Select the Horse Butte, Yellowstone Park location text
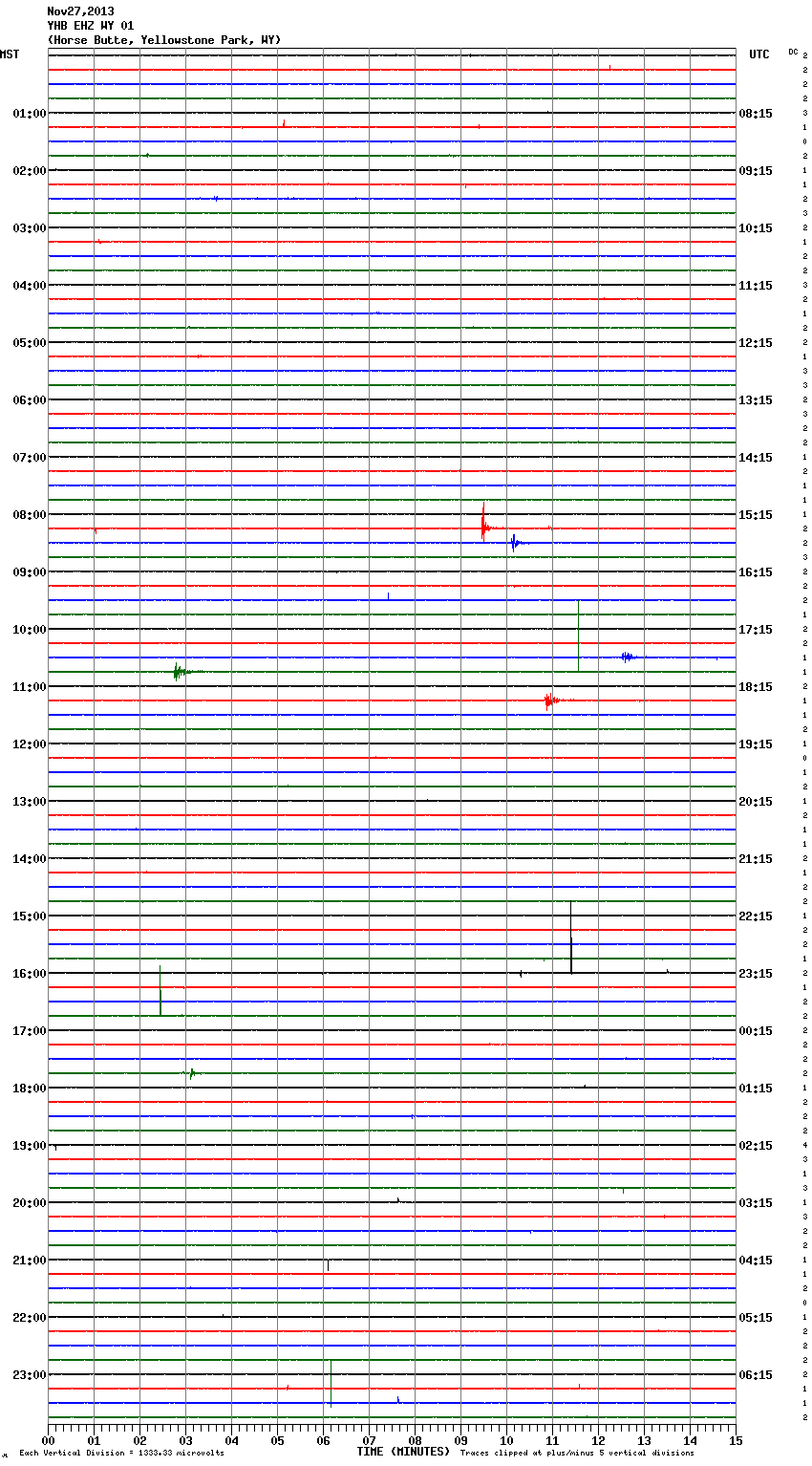The image size is (812, 1466). tap(164, 40)
